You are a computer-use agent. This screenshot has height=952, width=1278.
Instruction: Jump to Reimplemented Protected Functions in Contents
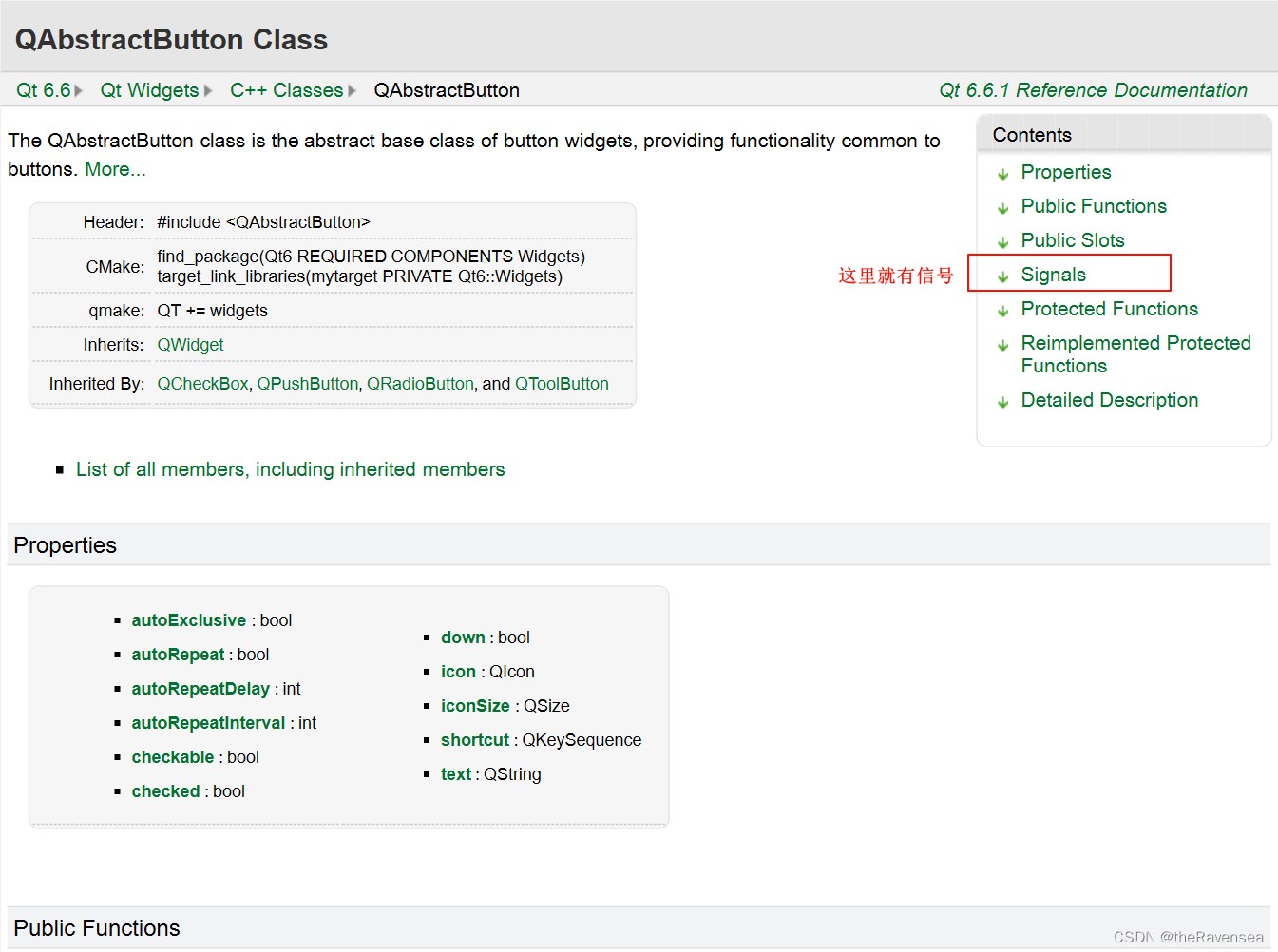[1135, 354]
